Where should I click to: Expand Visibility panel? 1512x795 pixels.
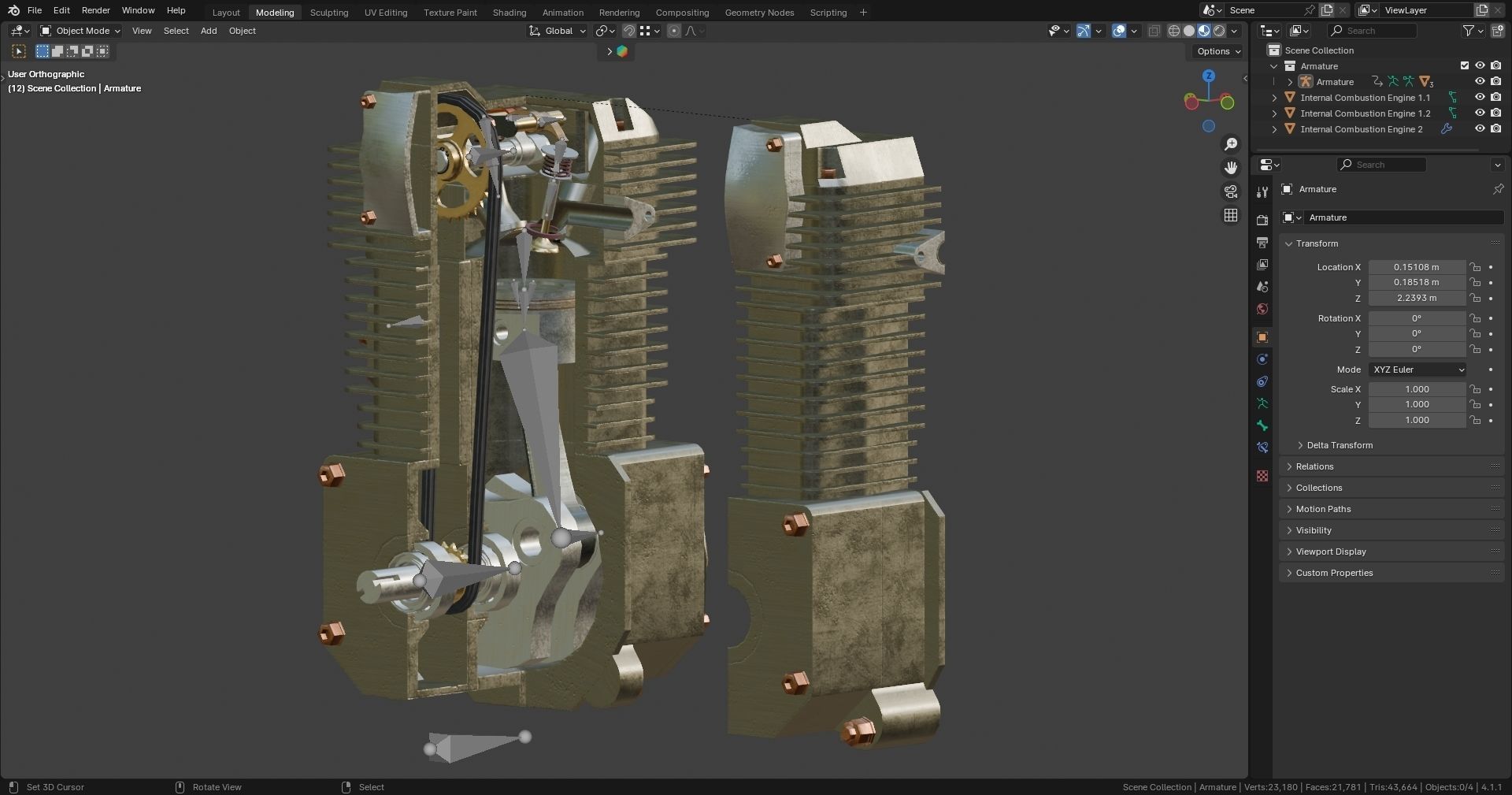coord(1314,530)
